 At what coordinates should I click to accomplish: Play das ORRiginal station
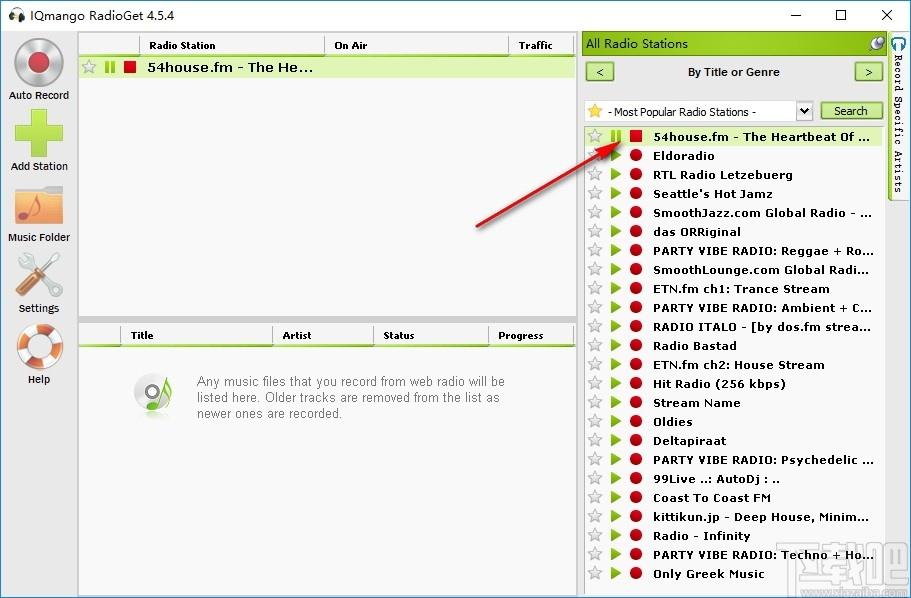click(616, 231)
